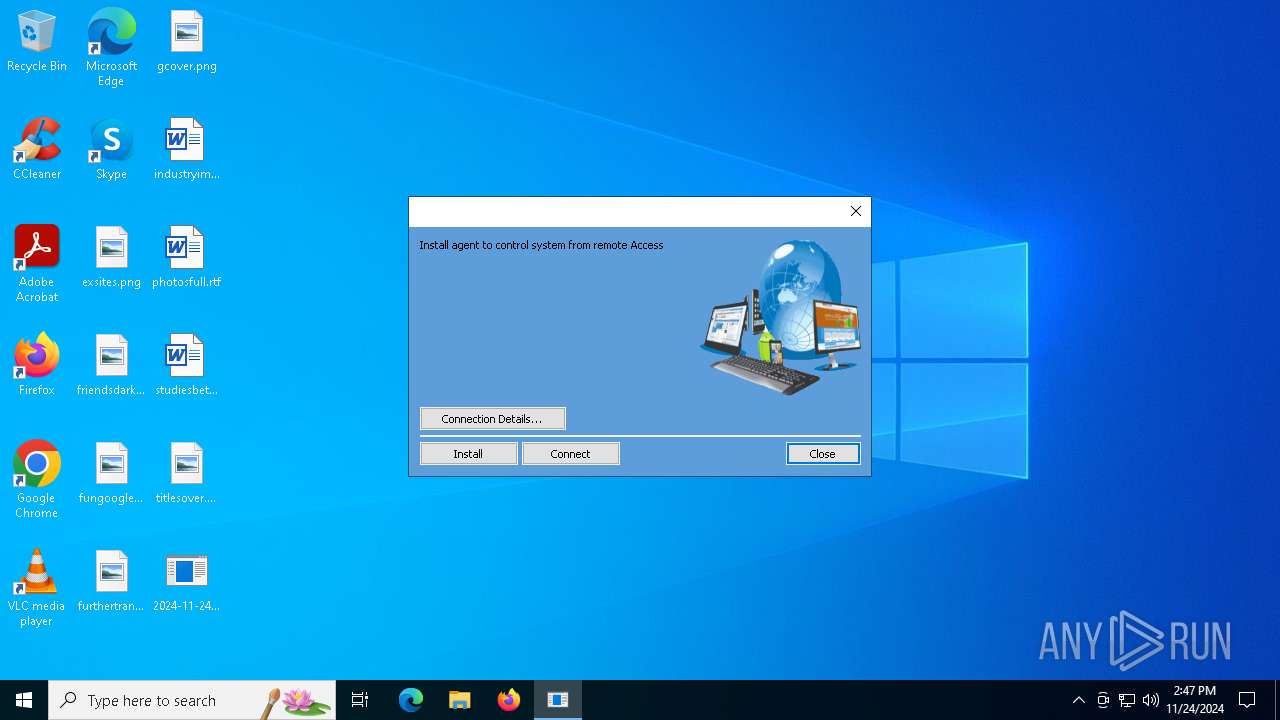This screenshot has width=1280, height=720.
Task: Click the Close button in the dialog
Action: point(822,454)
